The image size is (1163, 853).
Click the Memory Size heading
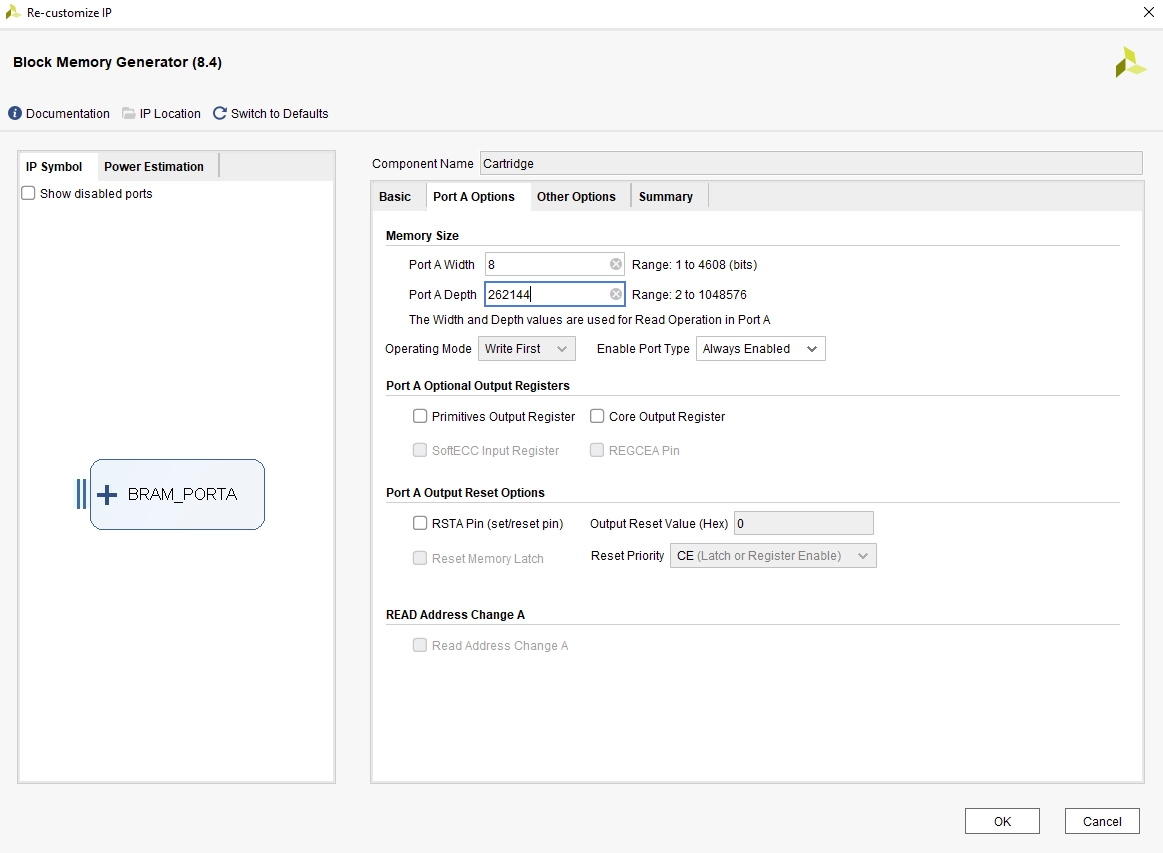click(x=422, y=236)
